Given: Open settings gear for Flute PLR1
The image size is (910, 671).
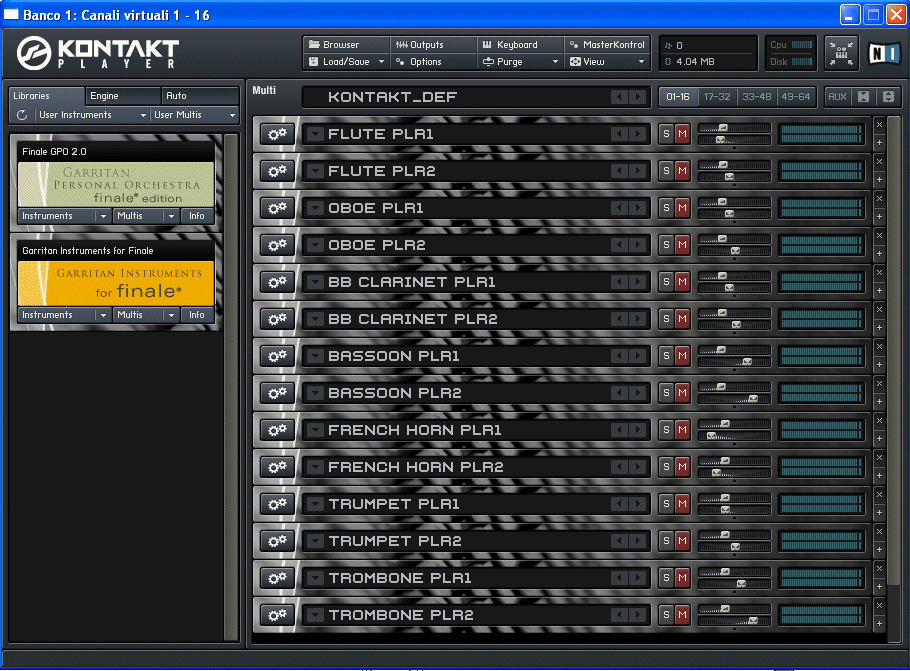Looking at the screenshot, I should 276,134.
